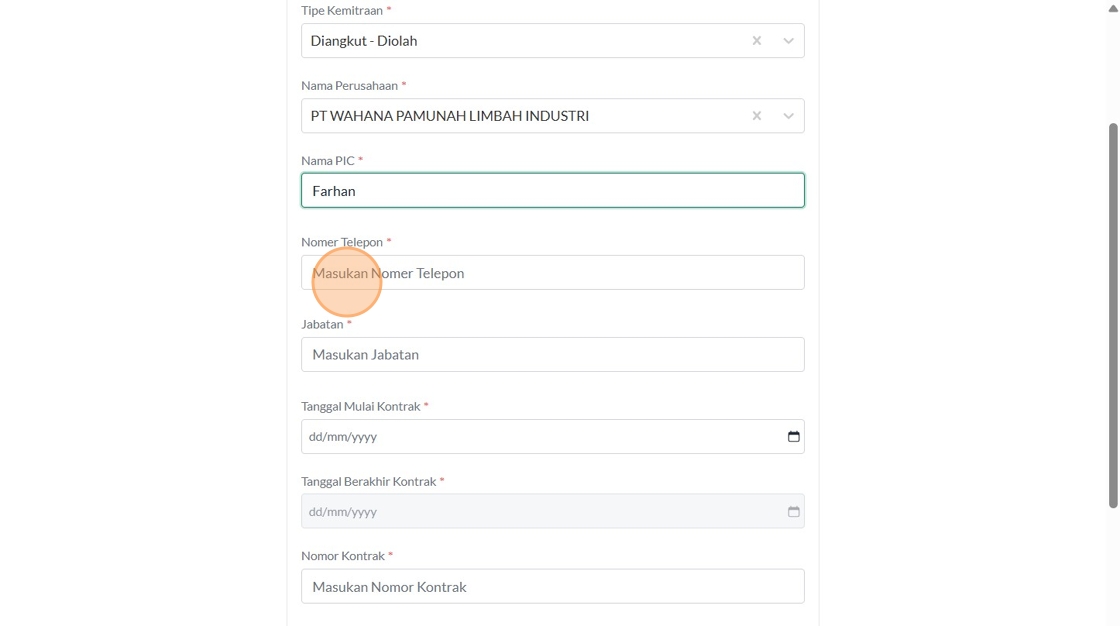Focus the Tanggal Mulai Kontrak date field
Image resolution: width=1120 pixels, height=626 pixels.
point(540,437)
